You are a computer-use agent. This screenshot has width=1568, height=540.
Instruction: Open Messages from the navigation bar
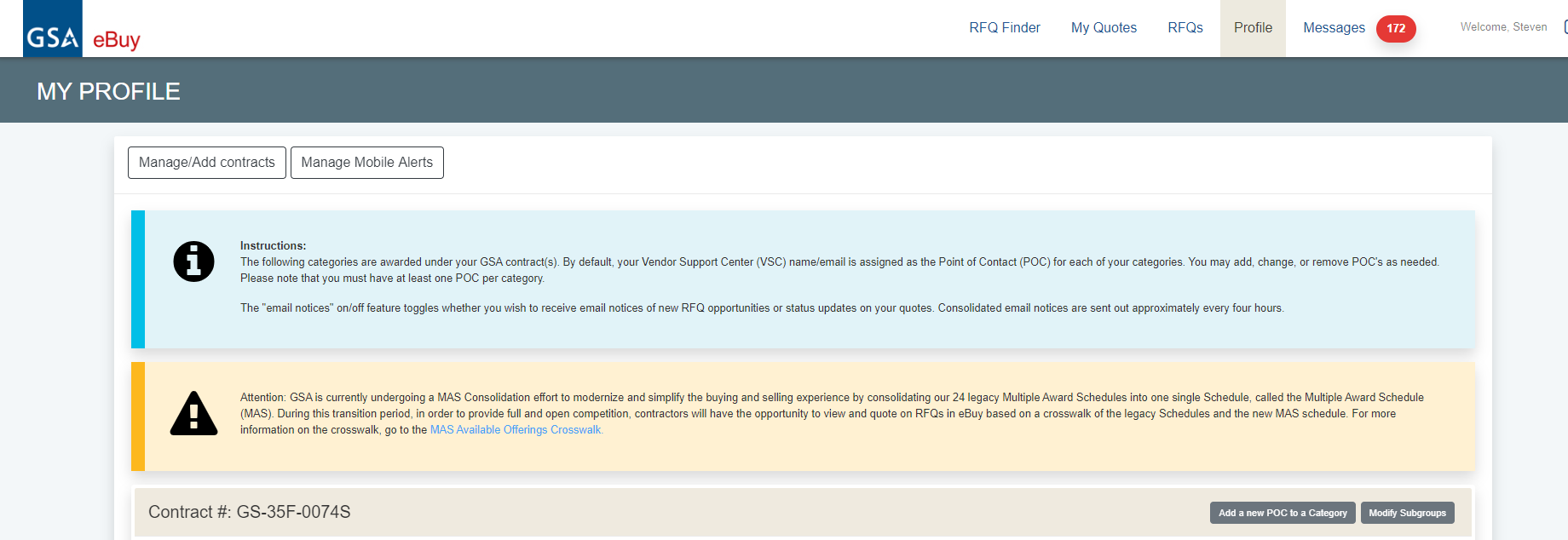point(1334,28)
